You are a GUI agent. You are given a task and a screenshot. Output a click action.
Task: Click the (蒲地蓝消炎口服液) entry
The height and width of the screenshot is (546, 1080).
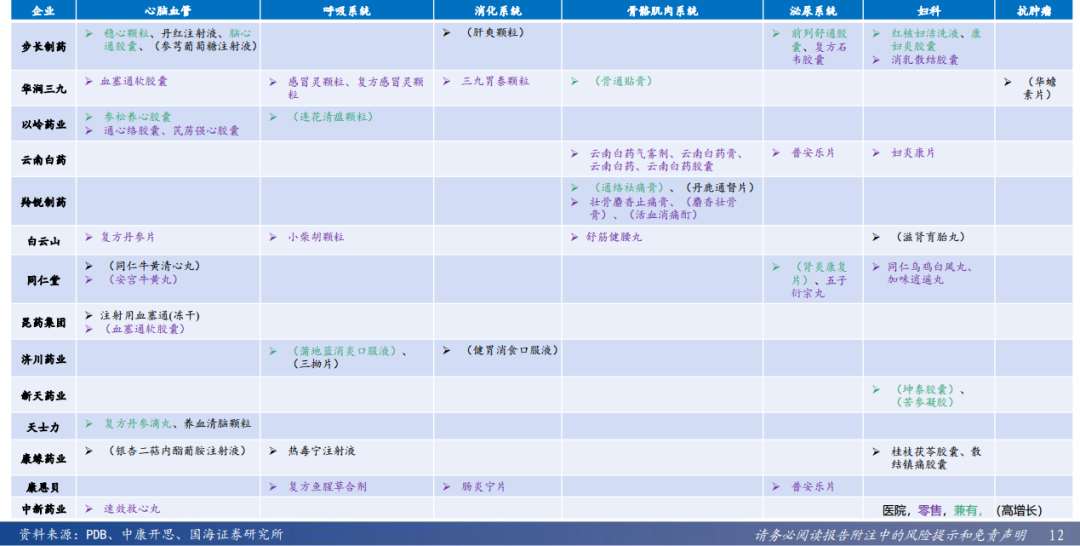tap(344, 351)
